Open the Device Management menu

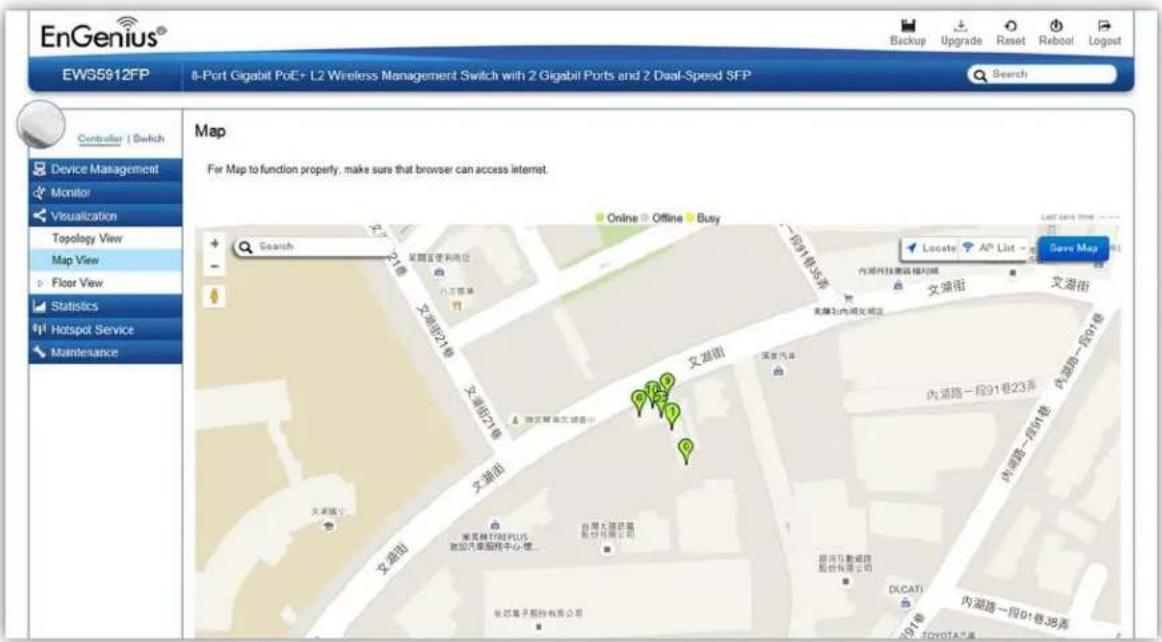pyautogui.click(x=105, y=169)
